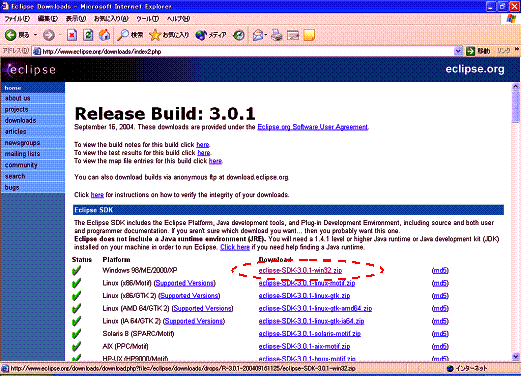Select downloads in the sidebar
The image size is (523, 377).
(33, 120)
